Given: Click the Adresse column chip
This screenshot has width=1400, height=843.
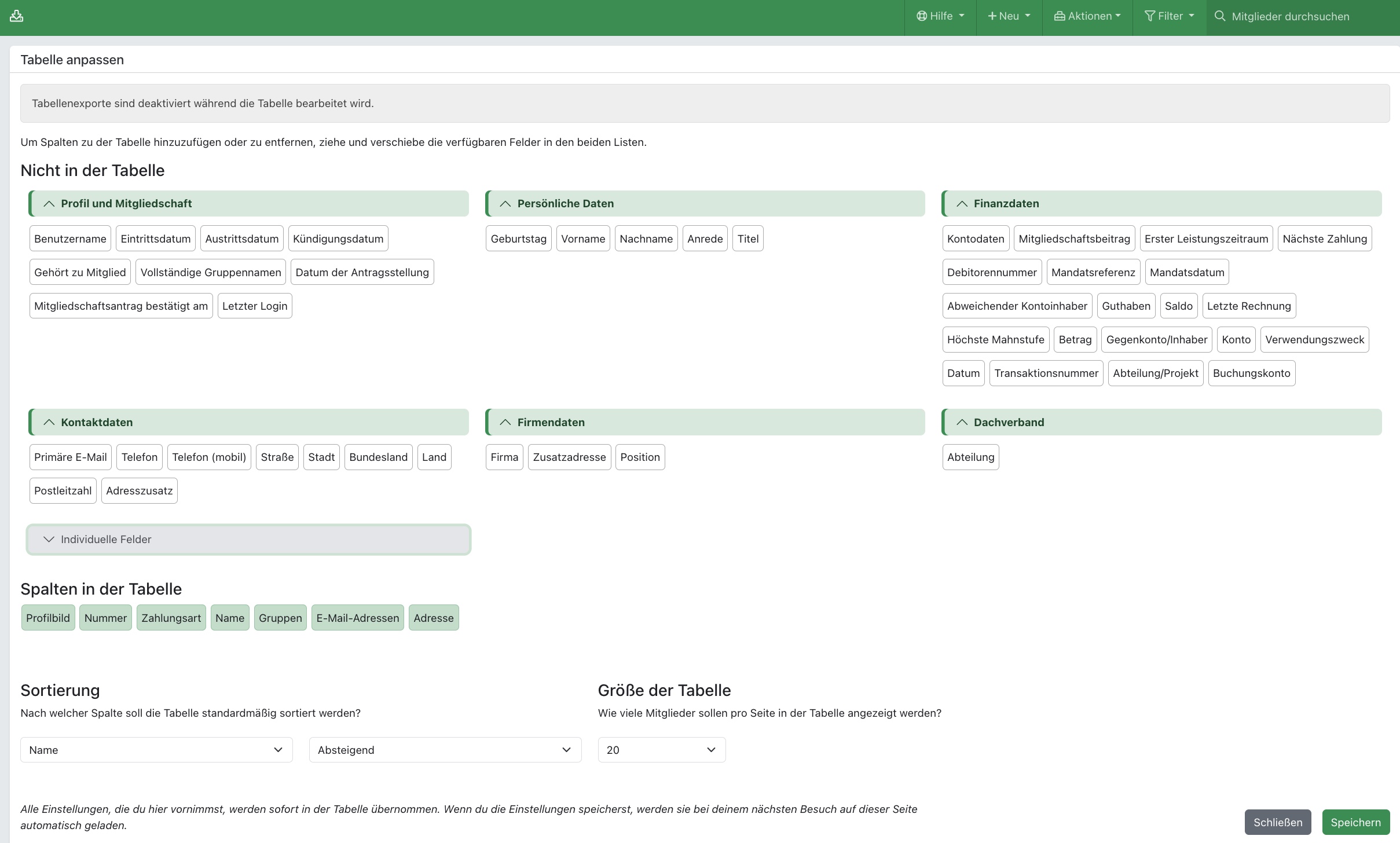Looking at the screenshot, I should pyautogui.click(x=434, y=618).
